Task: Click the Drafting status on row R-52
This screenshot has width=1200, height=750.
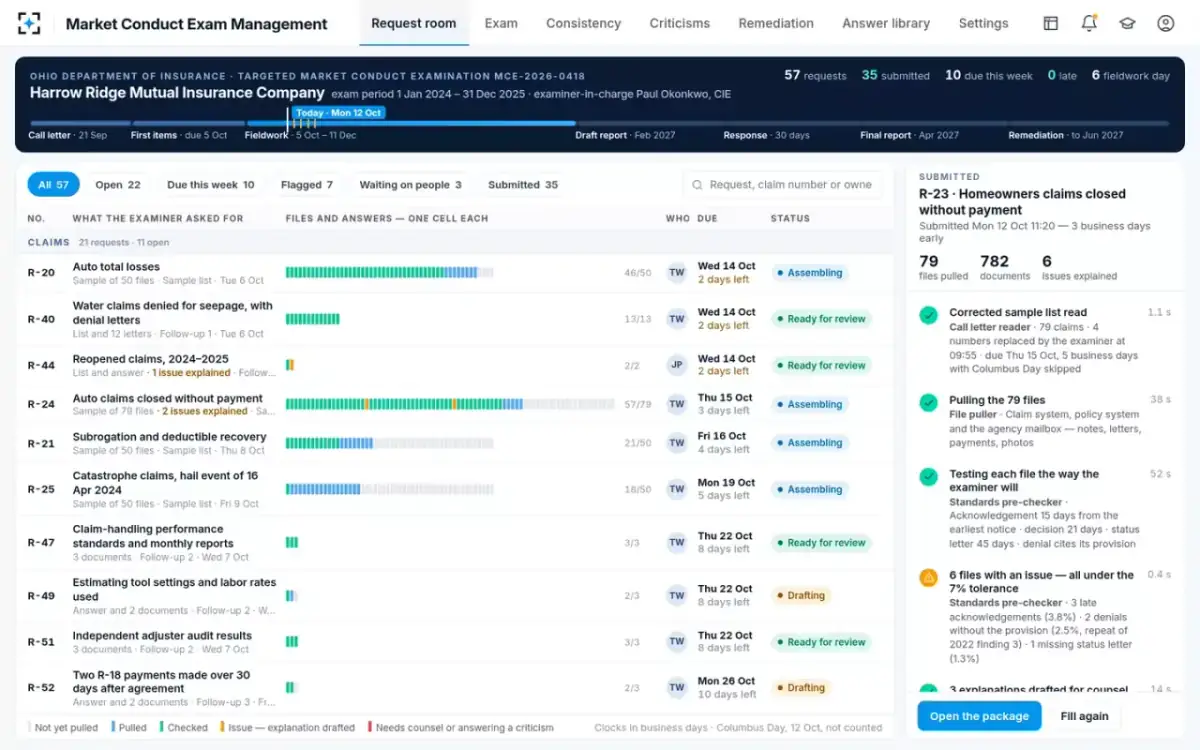Action: [x=803, y=688]
